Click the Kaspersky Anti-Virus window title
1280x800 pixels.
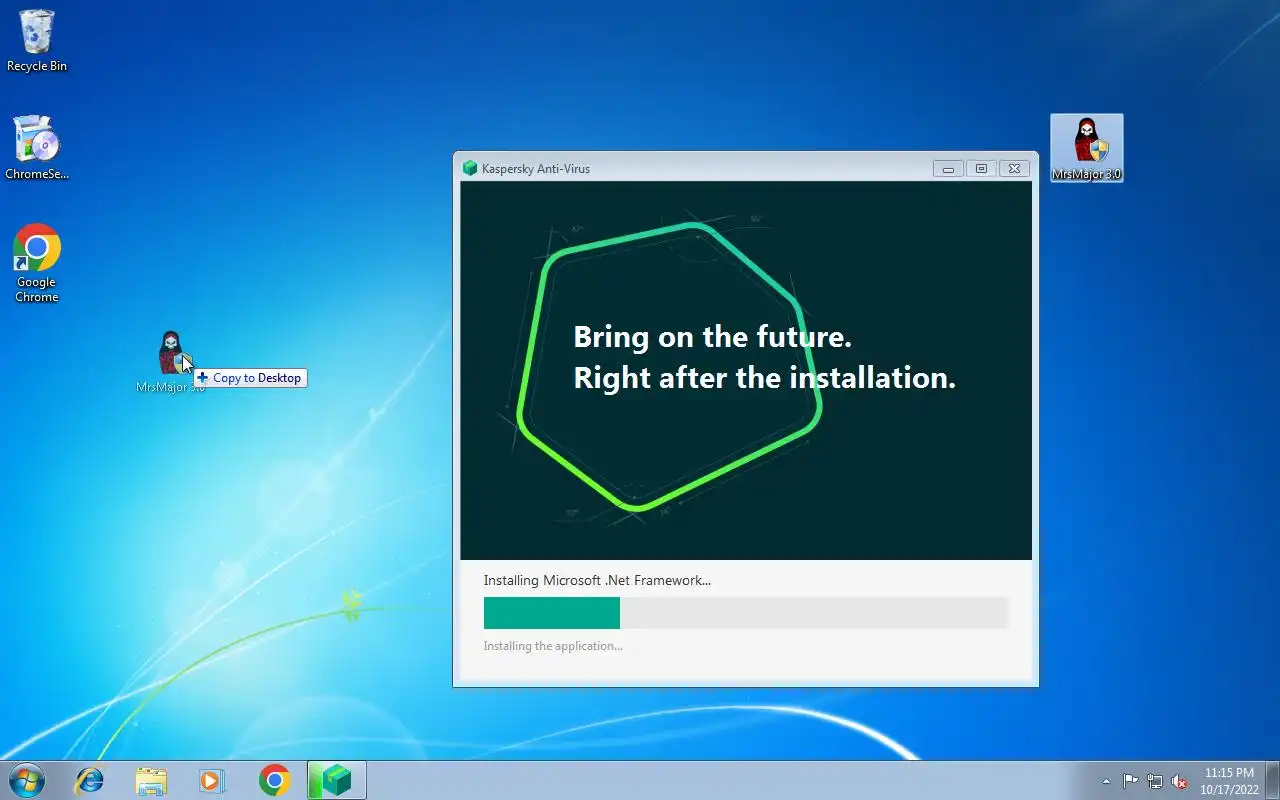[536, 169]
